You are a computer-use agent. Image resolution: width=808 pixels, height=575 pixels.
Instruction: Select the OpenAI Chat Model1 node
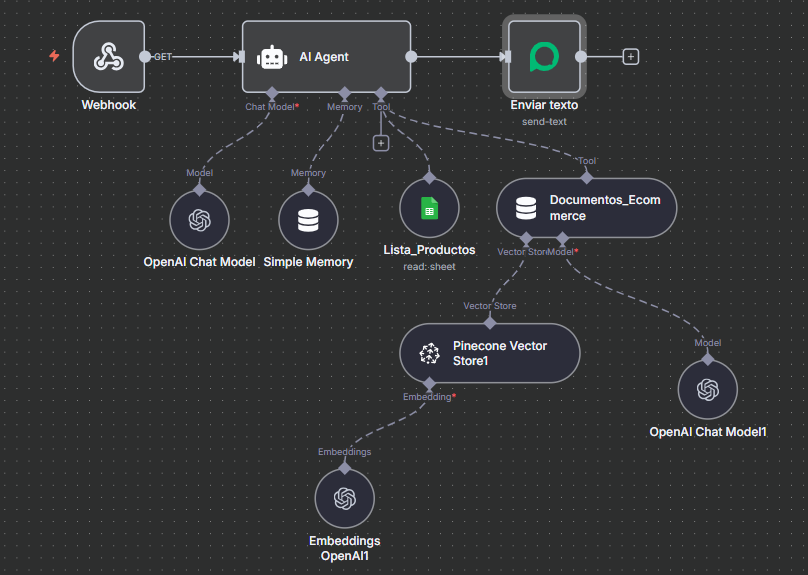[707, 389]
